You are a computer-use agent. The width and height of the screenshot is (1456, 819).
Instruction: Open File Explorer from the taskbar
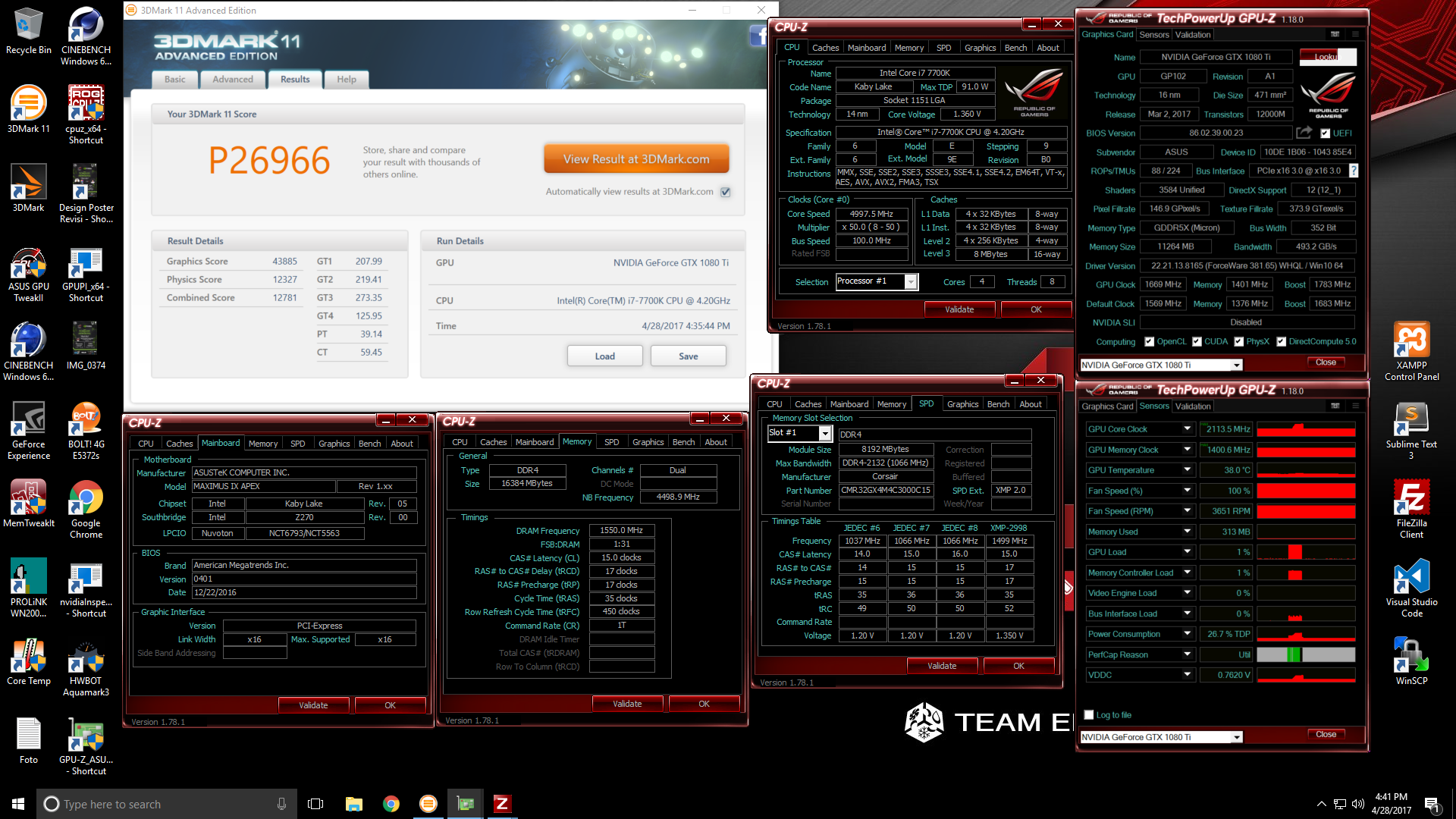pos(353,804)
